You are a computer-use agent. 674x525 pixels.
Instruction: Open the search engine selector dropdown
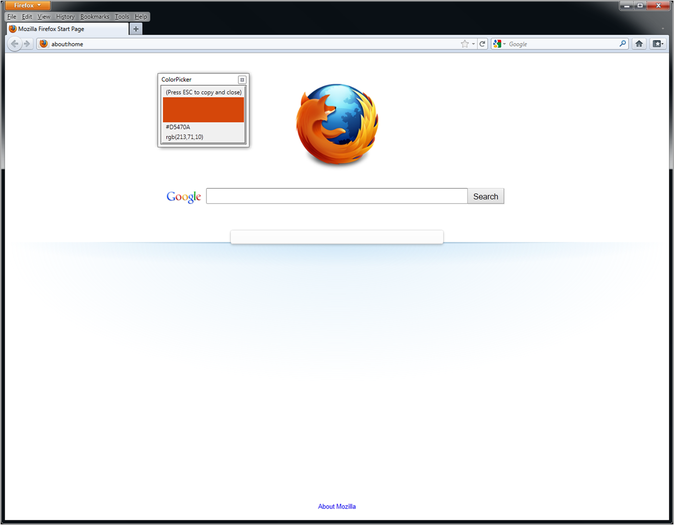click(499, 44)
